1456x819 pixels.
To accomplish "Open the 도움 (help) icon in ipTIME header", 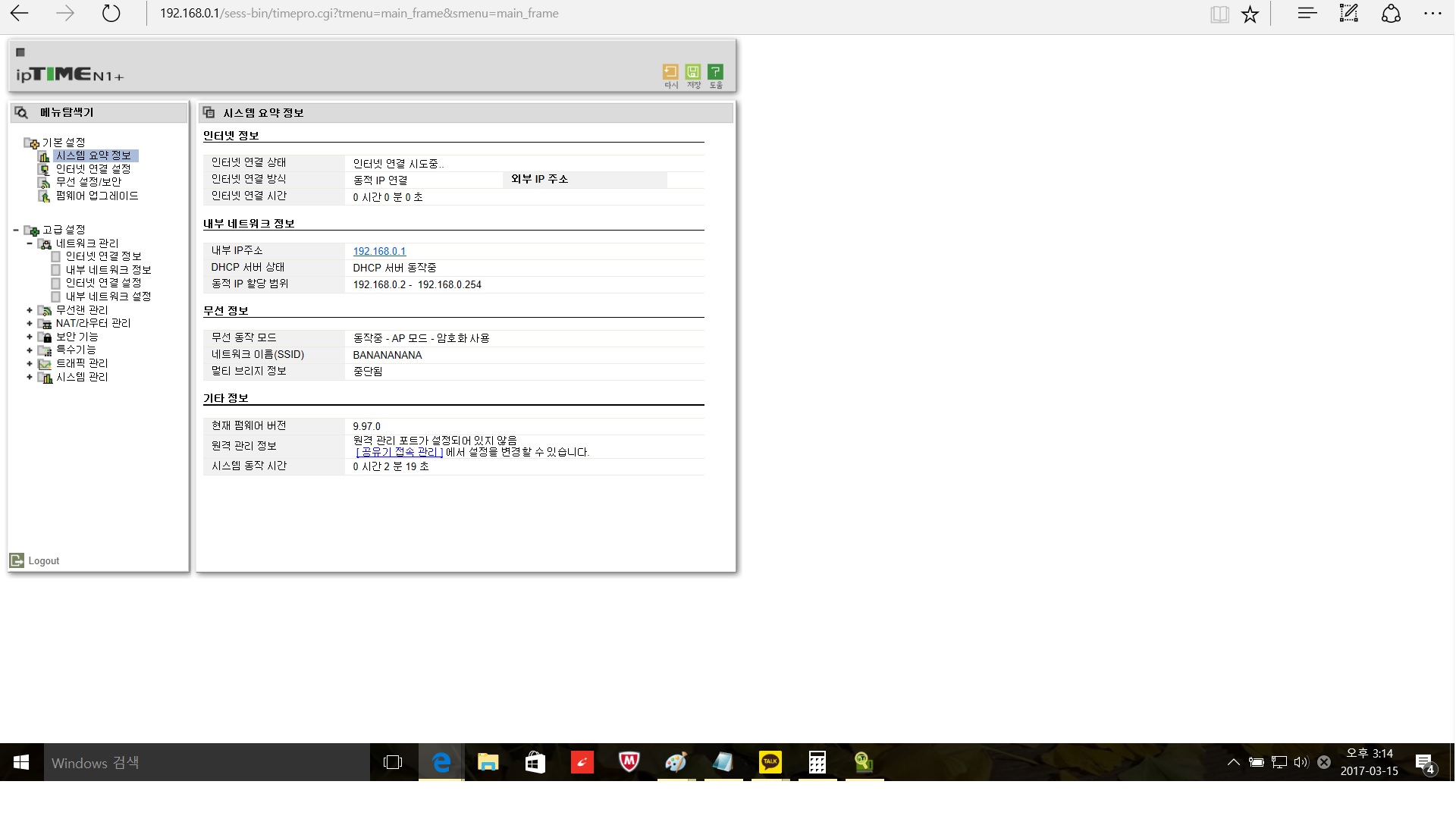I will tap(715, 72).
